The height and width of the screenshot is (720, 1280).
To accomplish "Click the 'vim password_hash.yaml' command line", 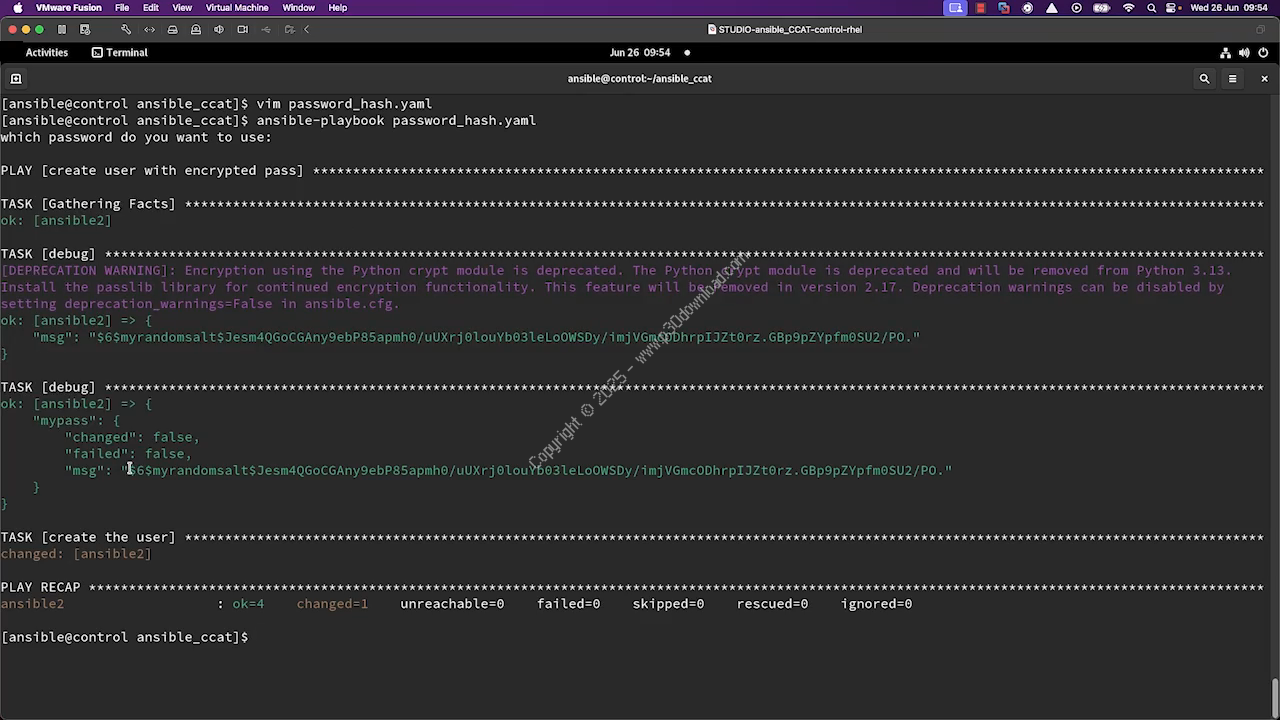I will (x=344, y=103).
